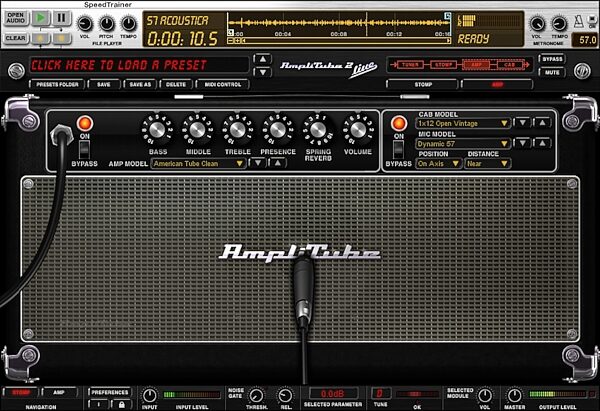
Task: Adjust file player TEMPO knob
Action: click(128, 24)
